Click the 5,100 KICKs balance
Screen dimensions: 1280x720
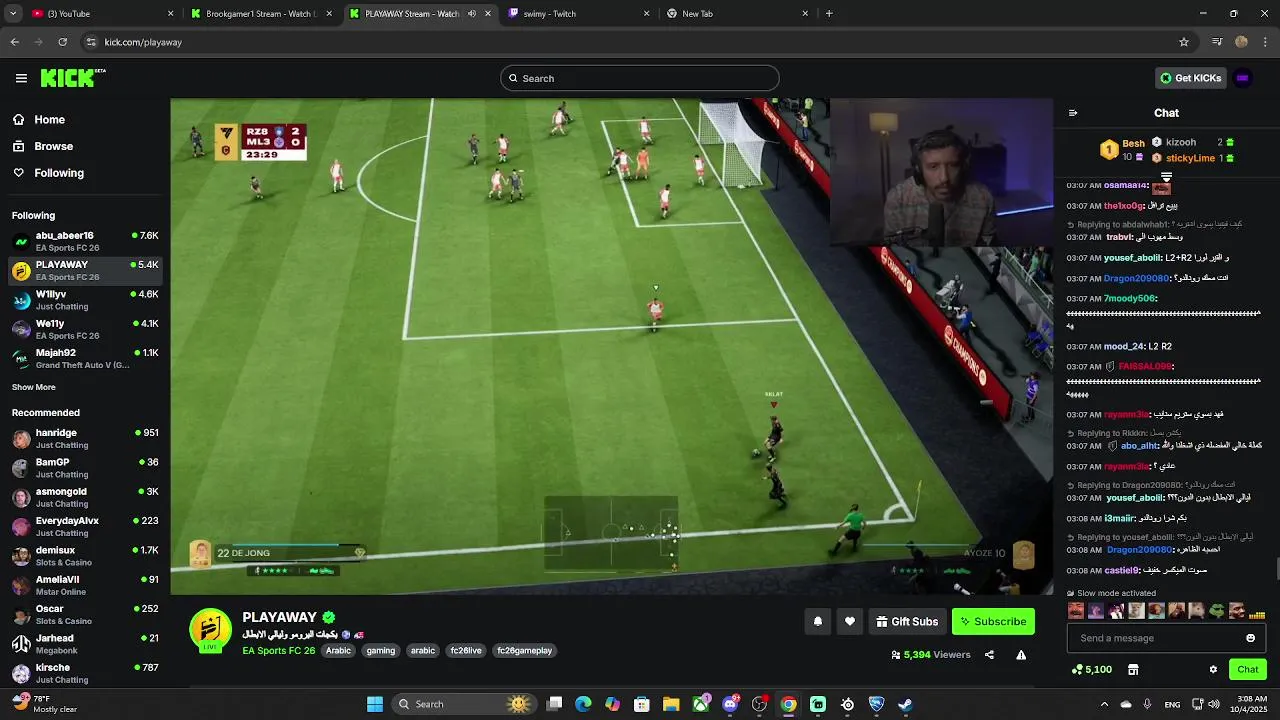coord(1091,669)
